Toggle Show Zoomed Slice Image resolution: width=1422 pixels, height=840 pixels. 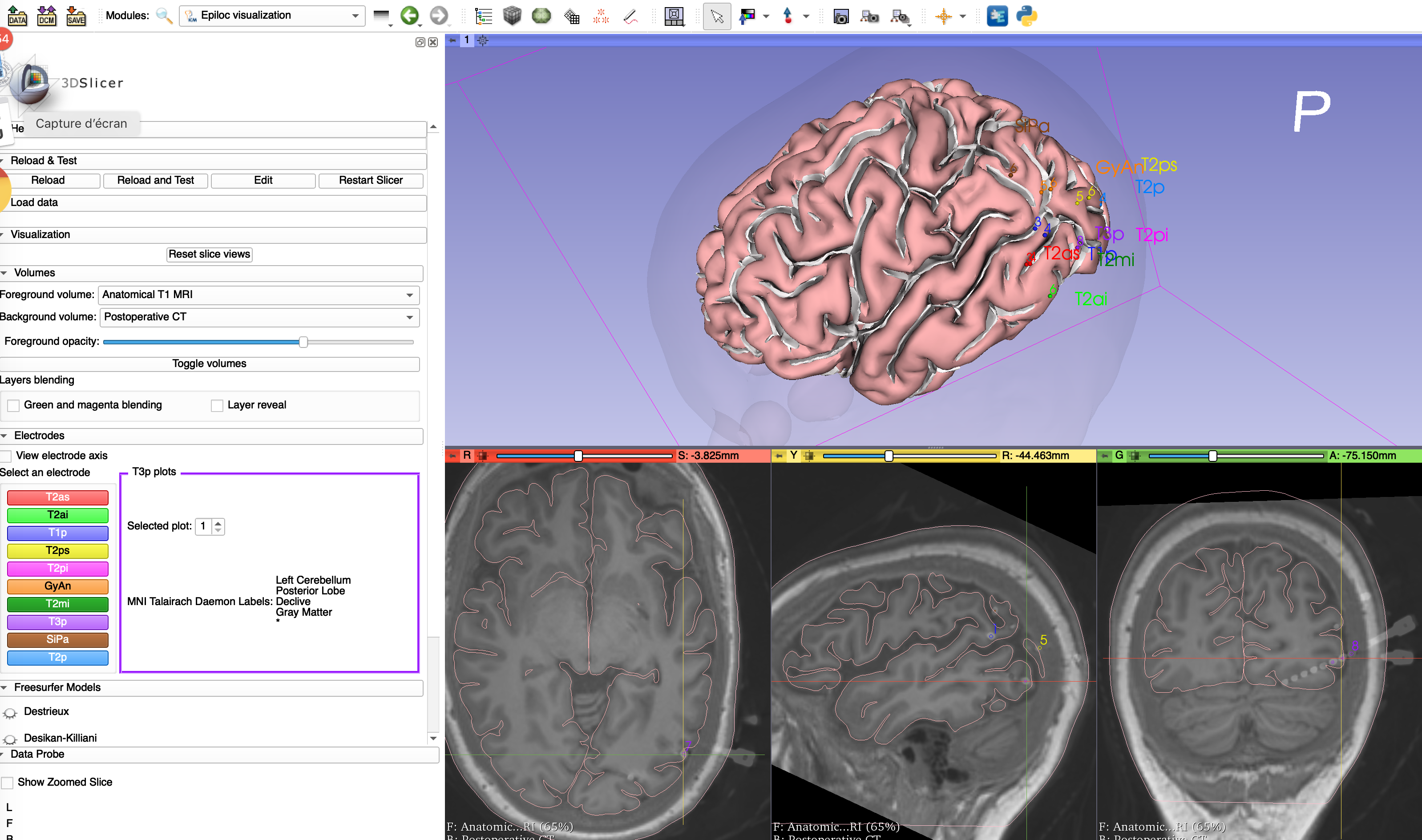pyautogui.click(x=8, y=782)
